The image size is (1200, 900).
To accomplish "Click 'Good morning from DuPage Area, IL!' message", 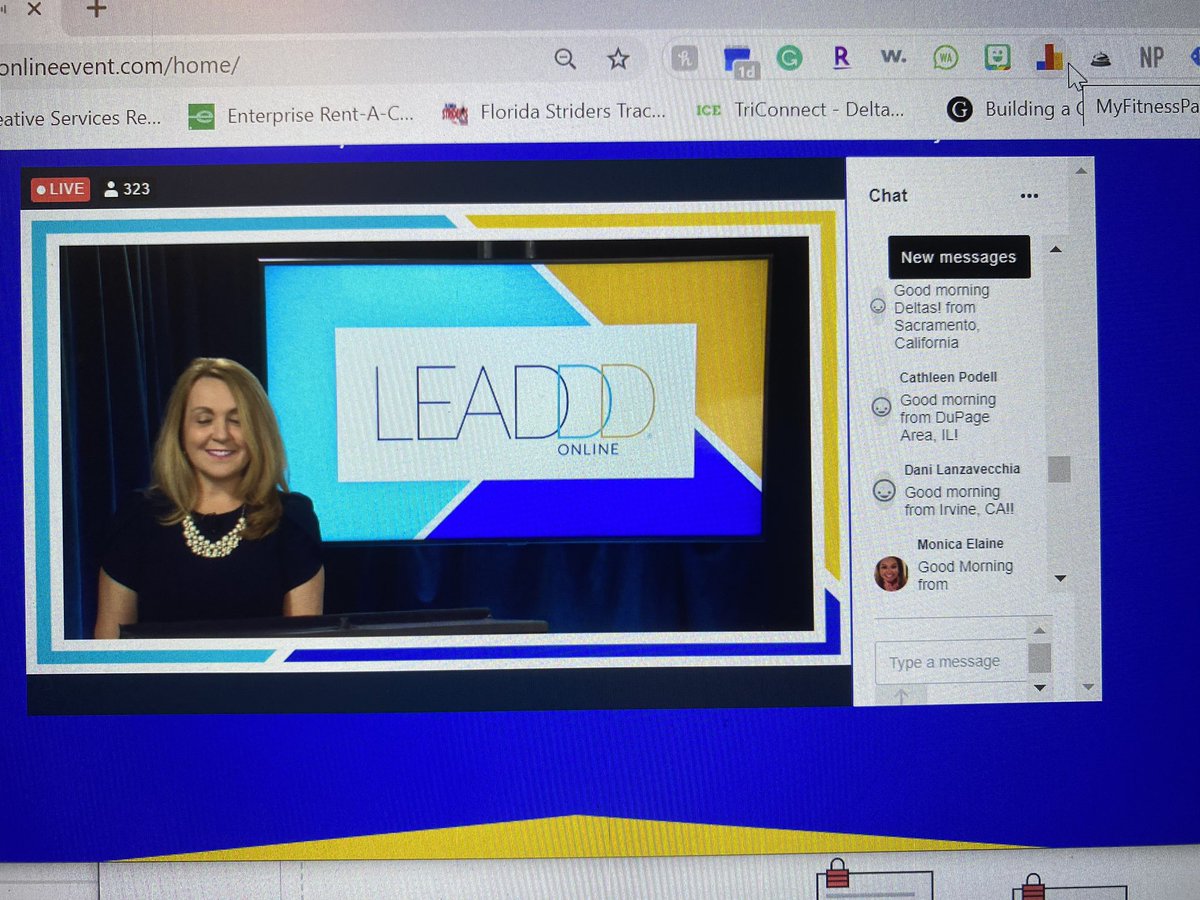I will pos(948,417).
